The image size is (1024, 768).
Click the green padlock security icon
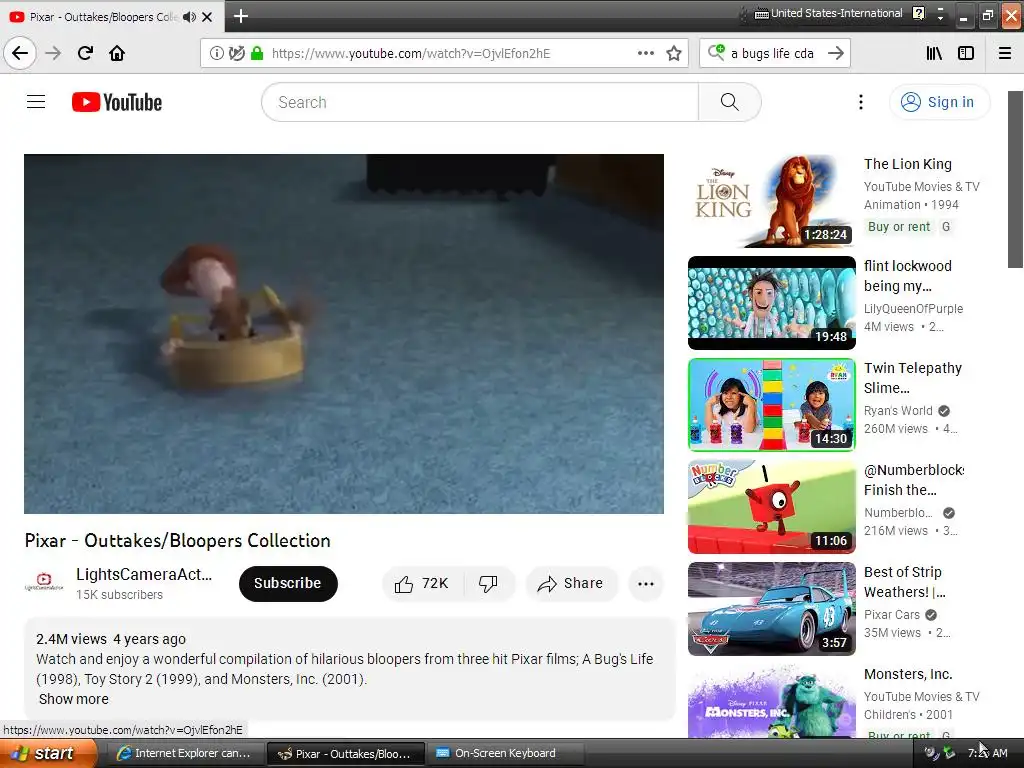pyautogui.click(x=257, y=54)
